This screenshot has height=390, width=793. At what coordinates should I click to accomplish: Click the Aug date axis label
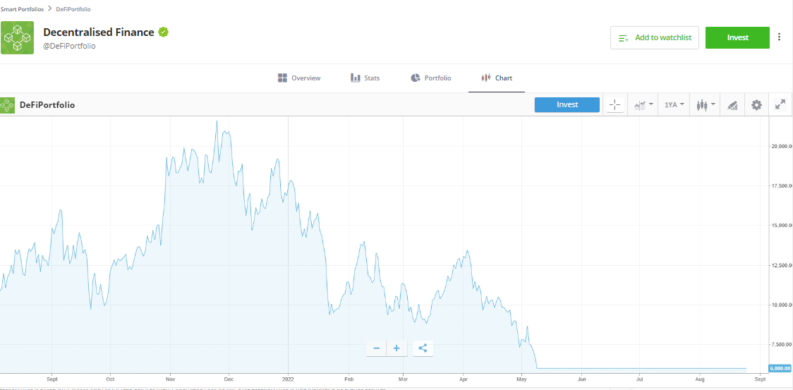(700, 378)
